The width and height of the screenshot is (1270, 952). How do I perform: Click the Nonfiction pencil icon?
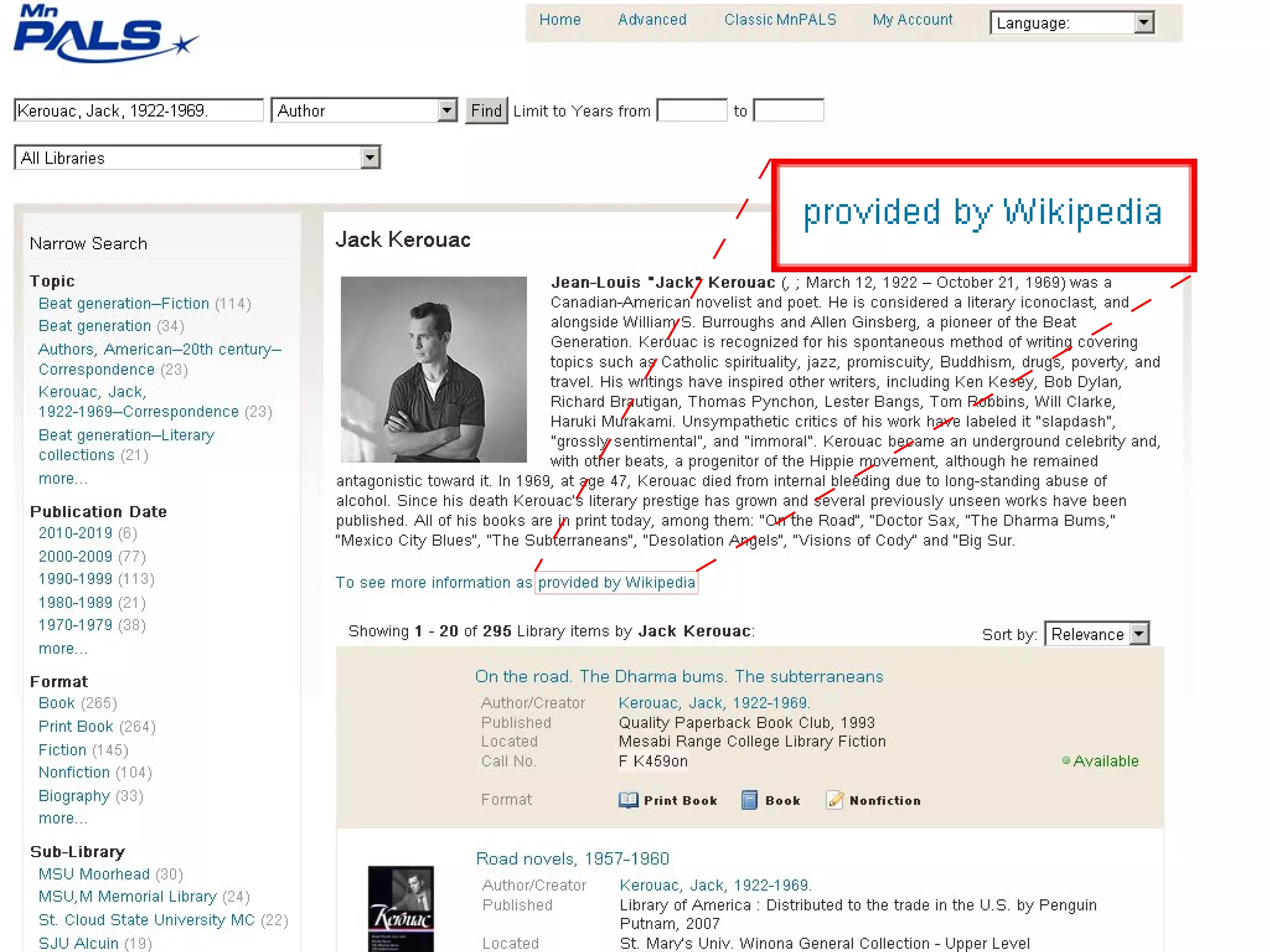pyautogui.click(x=835, y=800)
